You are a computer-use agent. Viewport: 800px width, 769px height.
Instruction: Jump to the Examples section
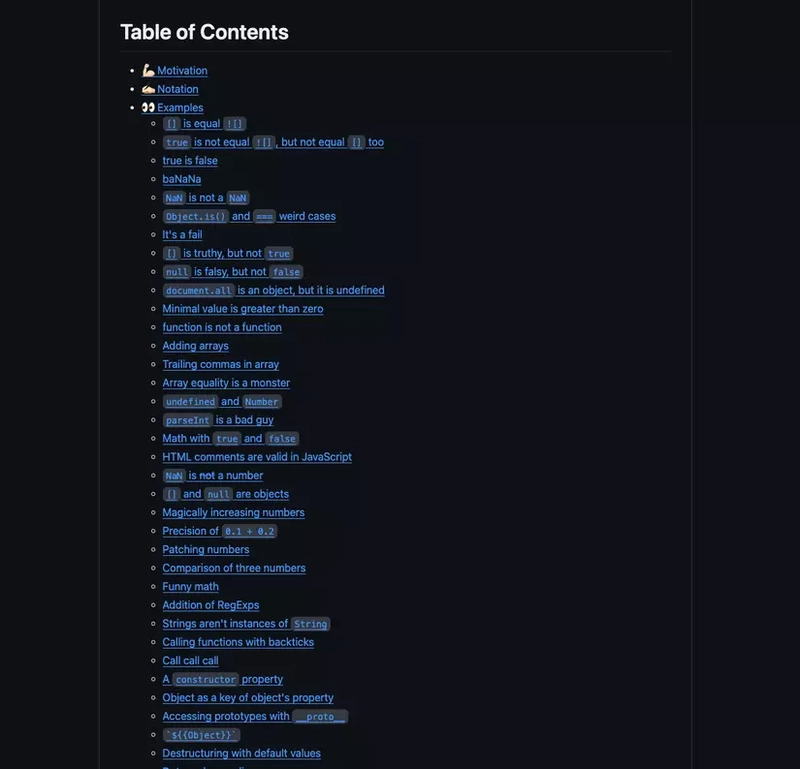[x=180, y=108]
